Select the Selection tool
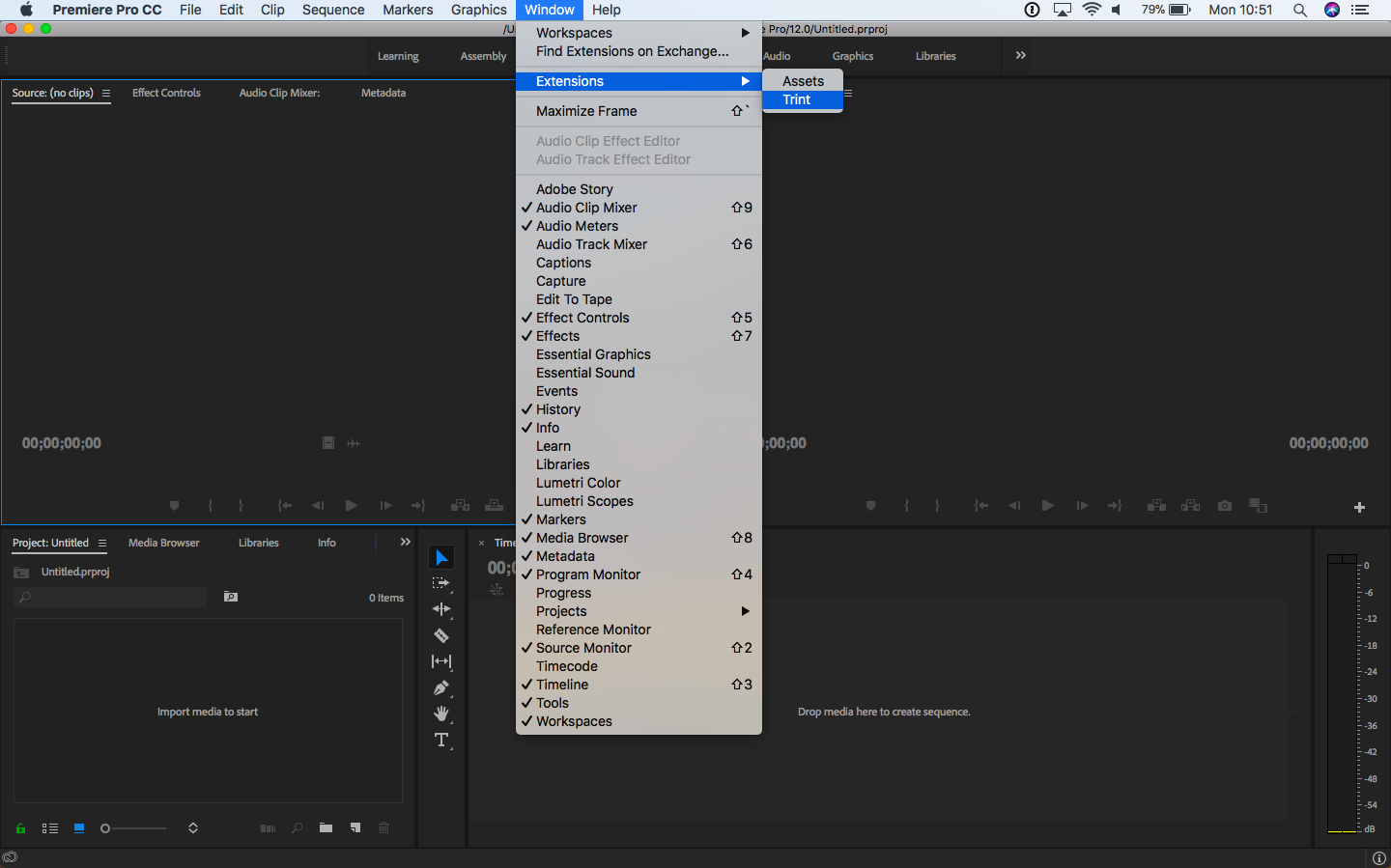This screenshot has height=868, width=1391. 441,557
